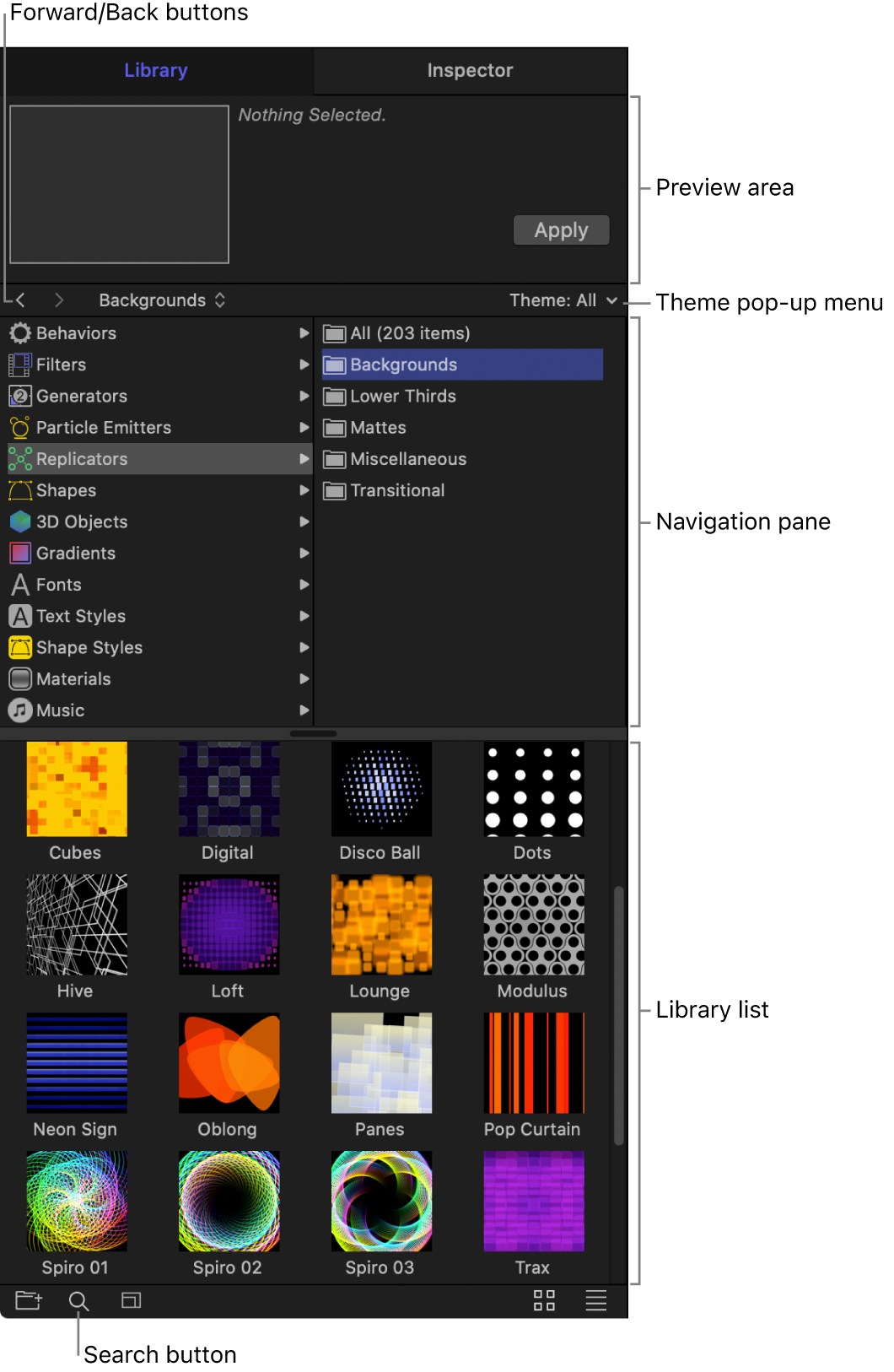Image resolution: width=894 pixels, height=1372 pixels.
Task: Open the 3D Objects category
Action: pos(82,522)
